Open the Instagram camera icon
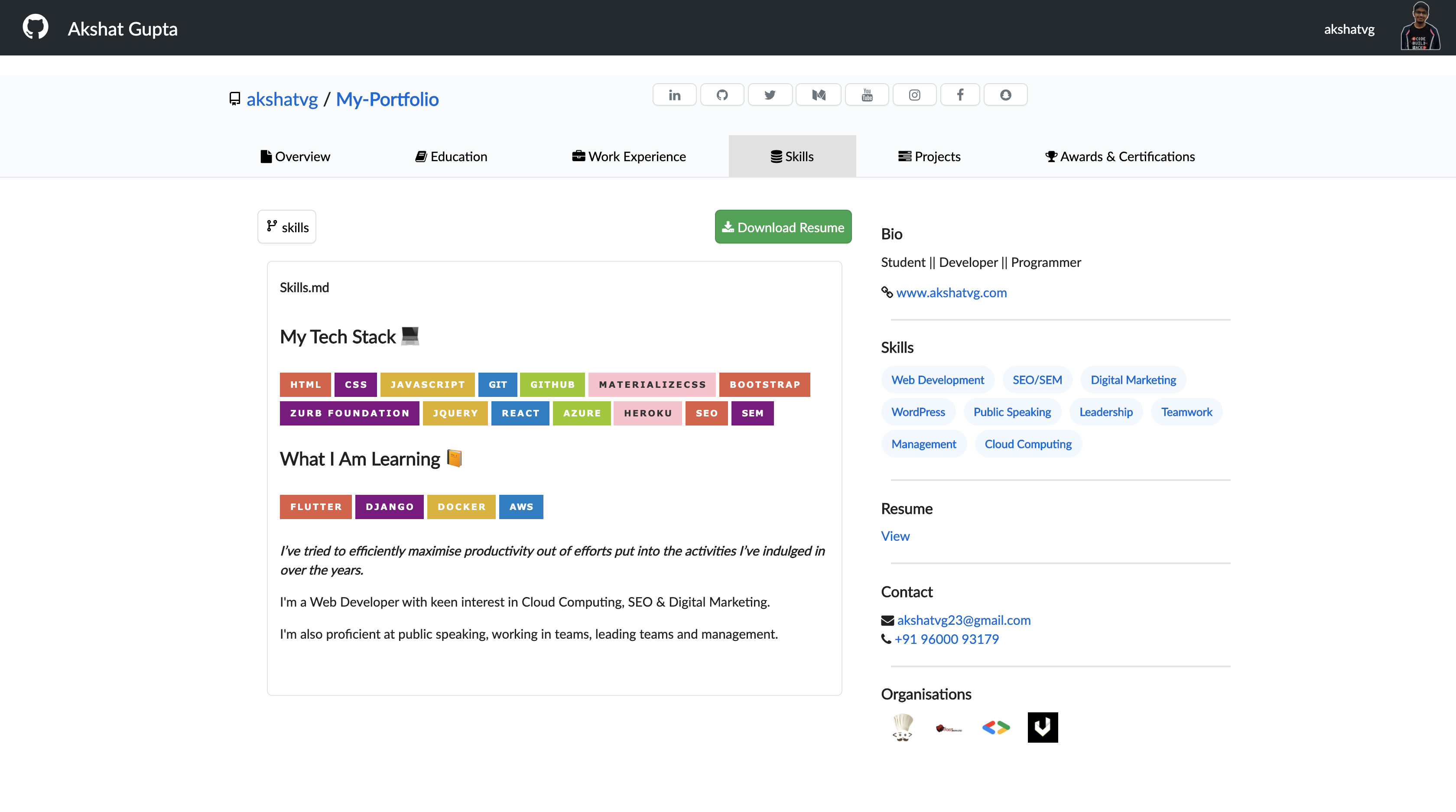Screen dimensions: 1456x812 point(914,95)
